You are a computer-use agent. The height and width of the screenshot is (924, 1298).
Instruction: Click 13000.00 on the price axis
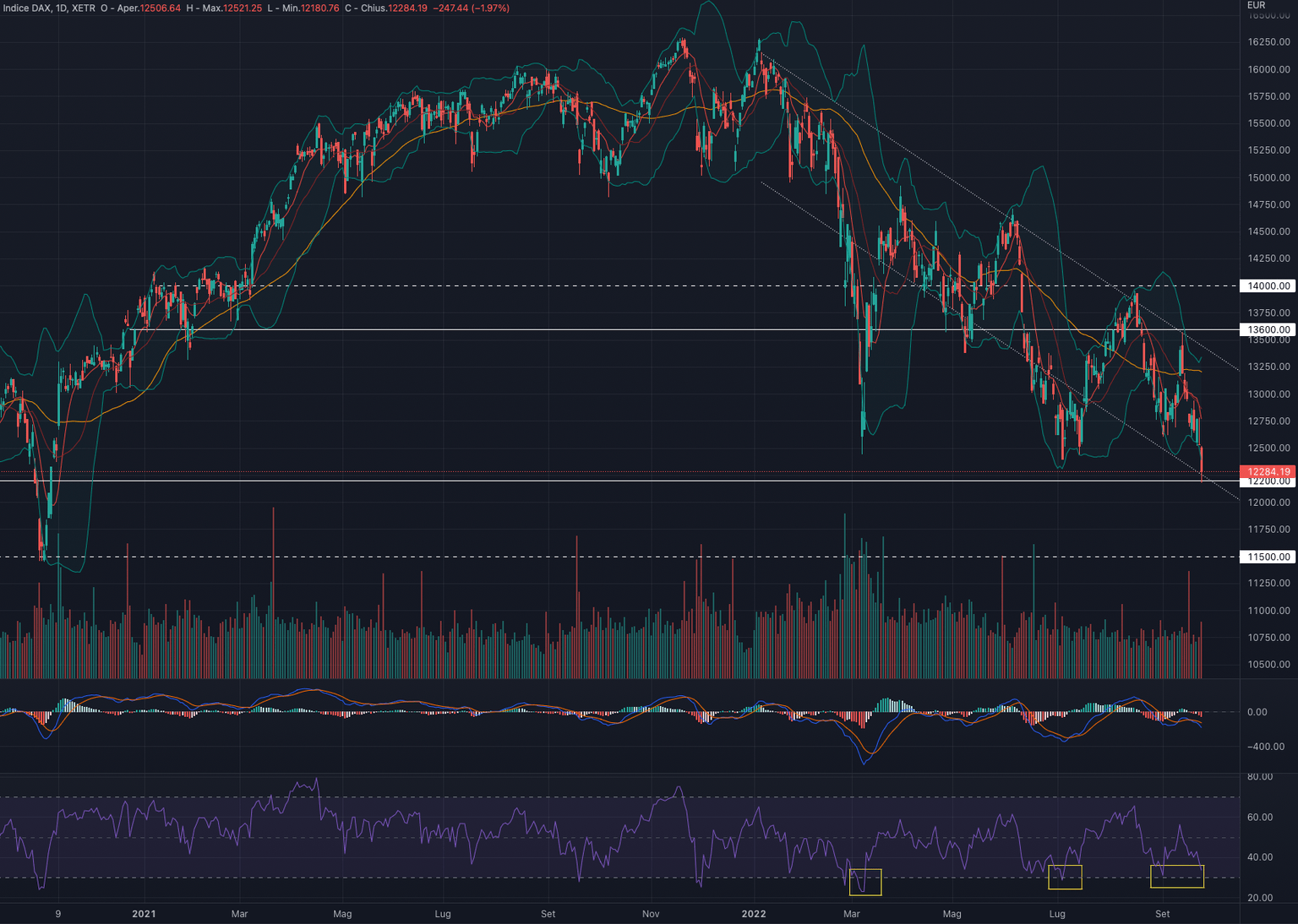pyautogui.click(x=1268, y=394)
